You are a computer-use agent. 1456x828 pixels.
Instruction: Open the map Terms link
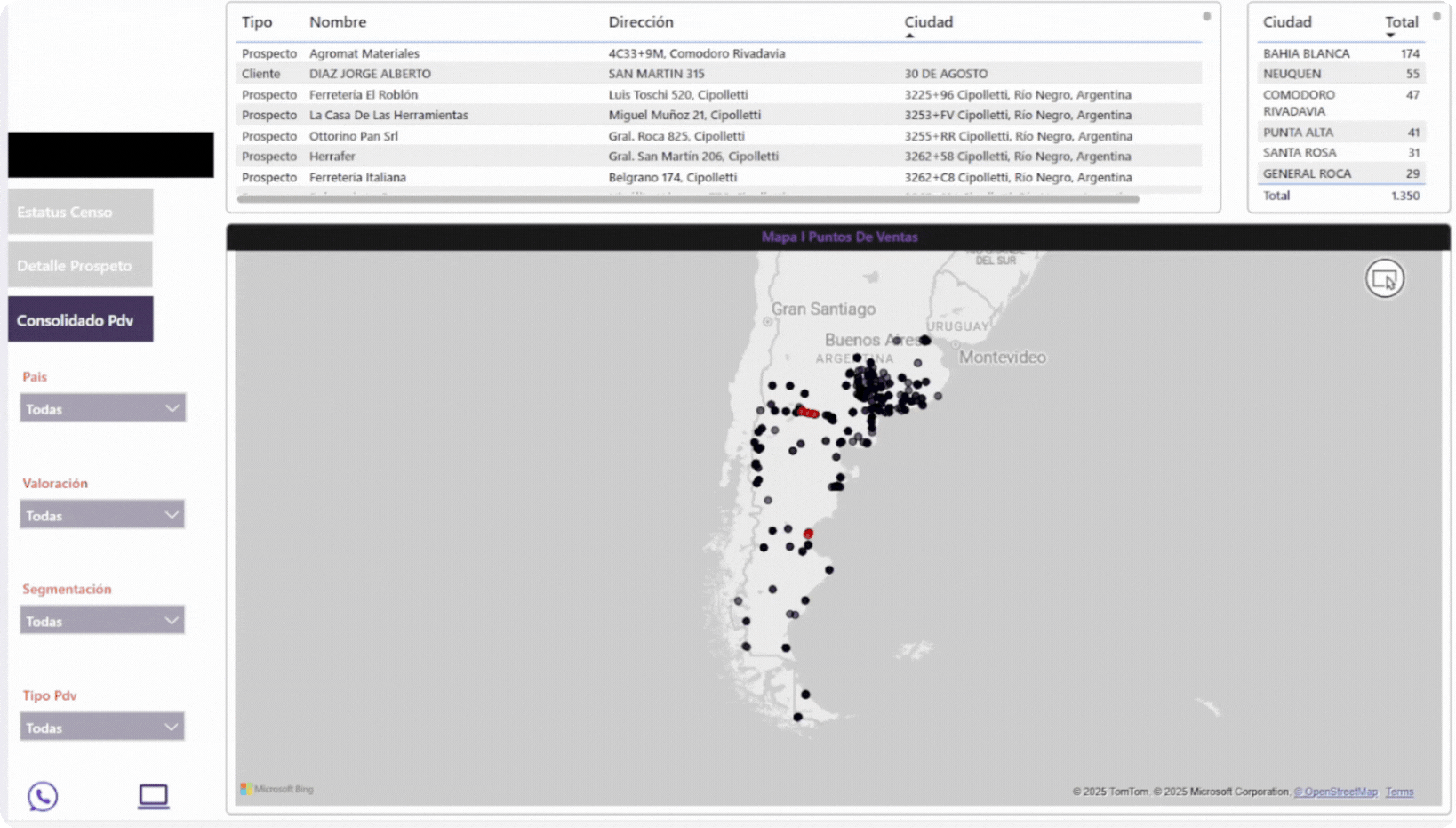[x=1399, y=792]
